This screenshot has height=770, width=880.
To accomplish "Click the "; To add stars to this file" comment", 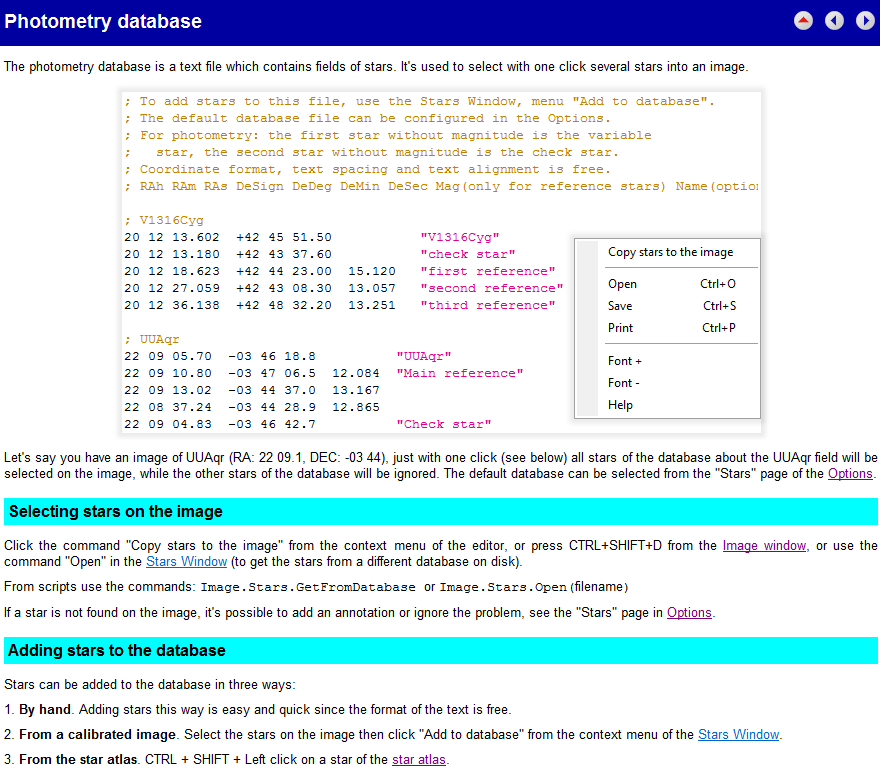I will (x=419, y=101).
